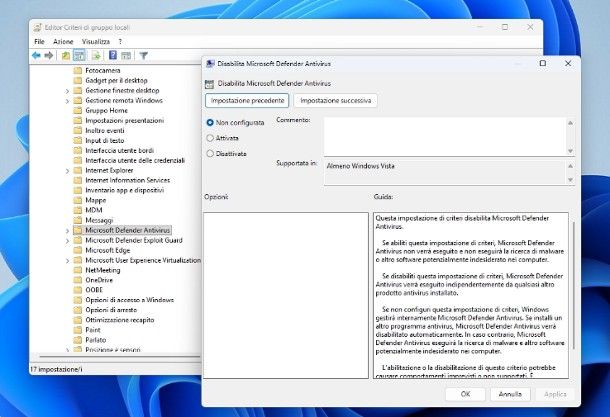The height and width of the screenshot is (417, 610).
Task: Open the Visualizza menu
Action: pyautogui.click(x=96, y=42)
